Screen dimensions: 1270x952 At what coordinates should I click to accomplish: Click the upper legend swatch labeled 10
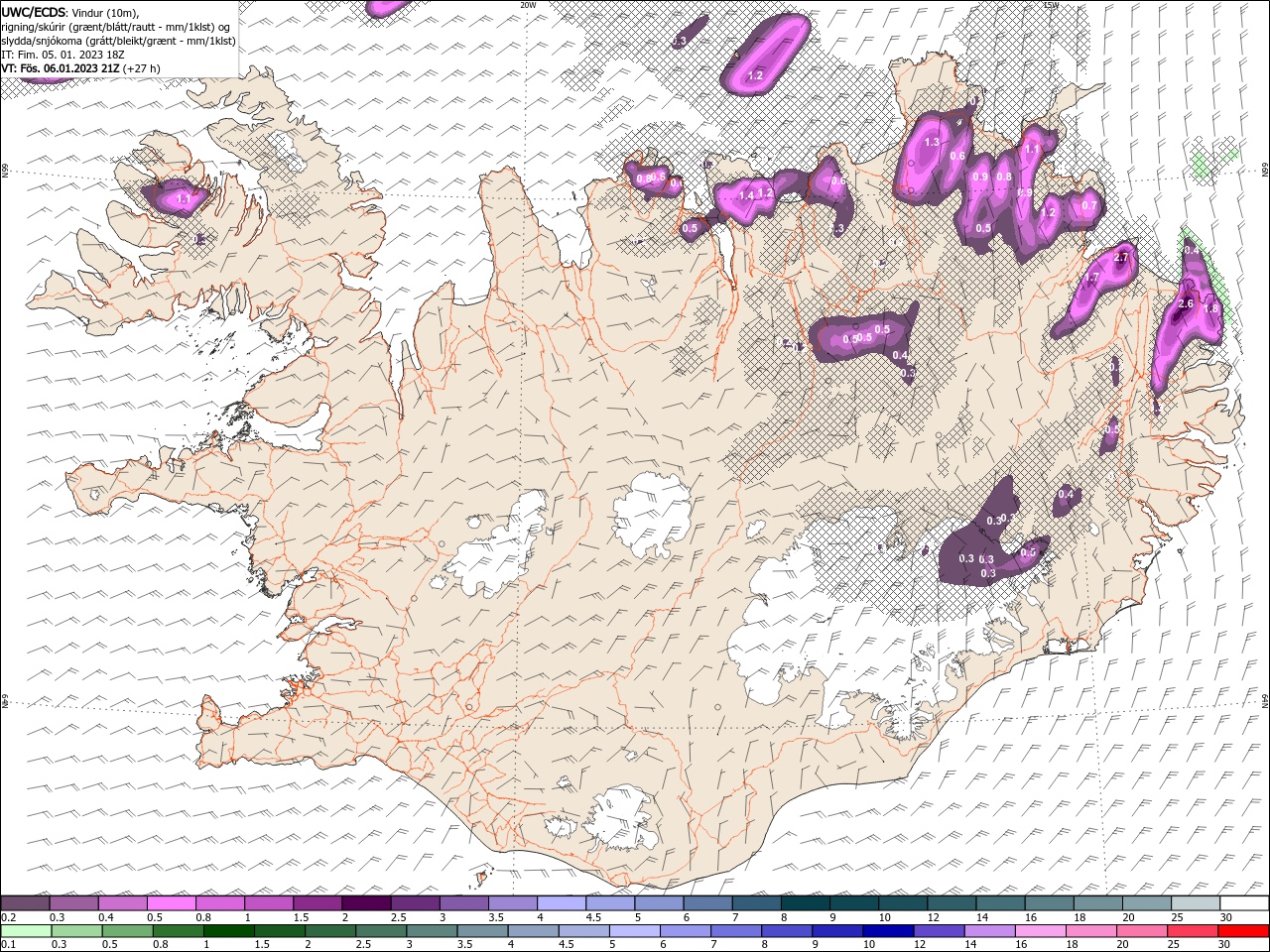[x=902, y=903]
